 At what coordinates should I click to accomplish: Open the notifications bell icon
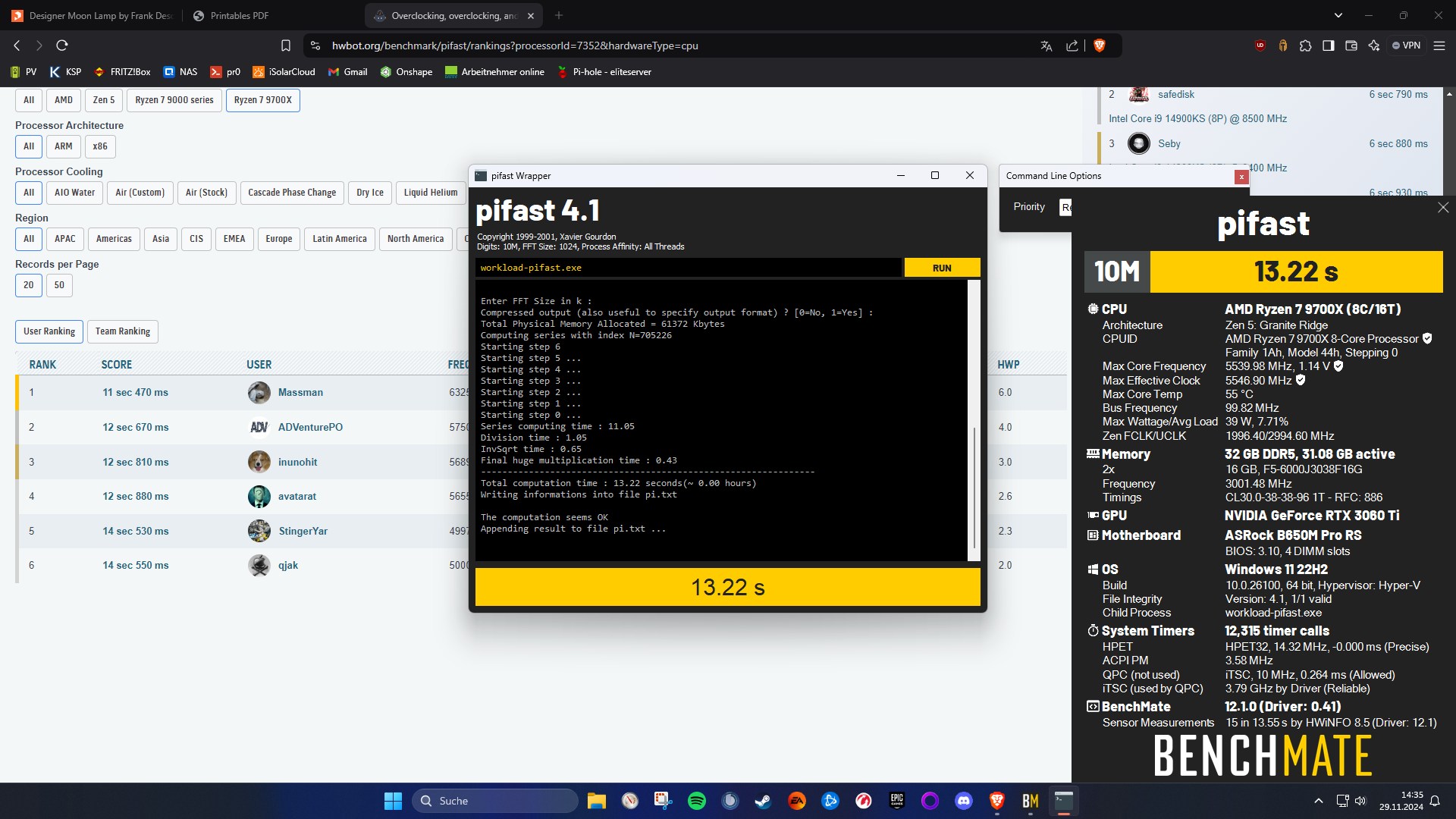pyautogui.click(x=1435, y=801)
